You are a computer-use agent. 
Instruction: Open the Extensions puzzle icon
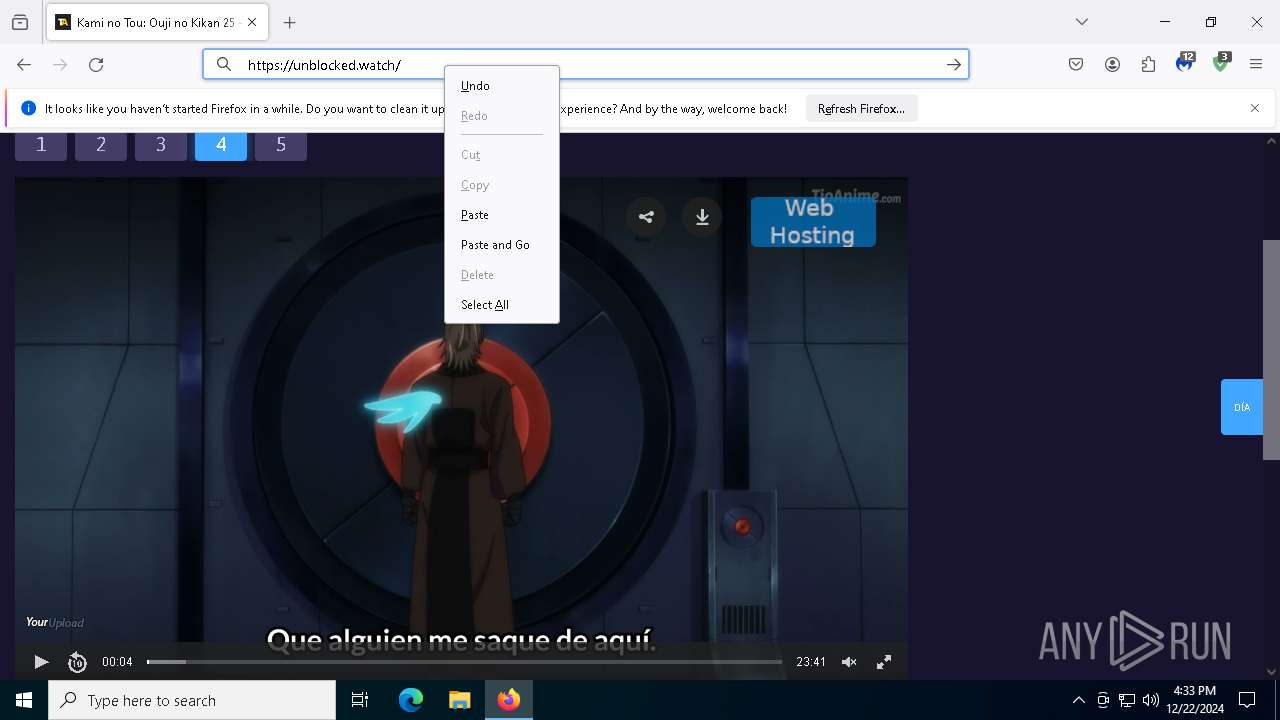pos(1148,64)
